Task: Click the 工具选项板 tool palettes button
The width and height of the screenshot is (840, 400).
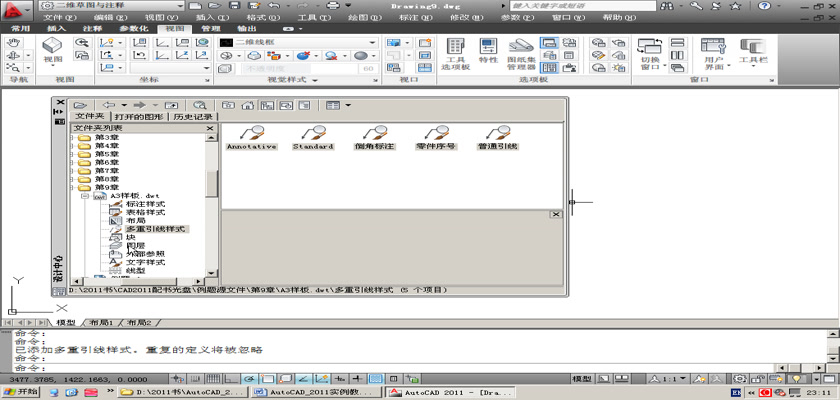Action: [x=455, y=55]
